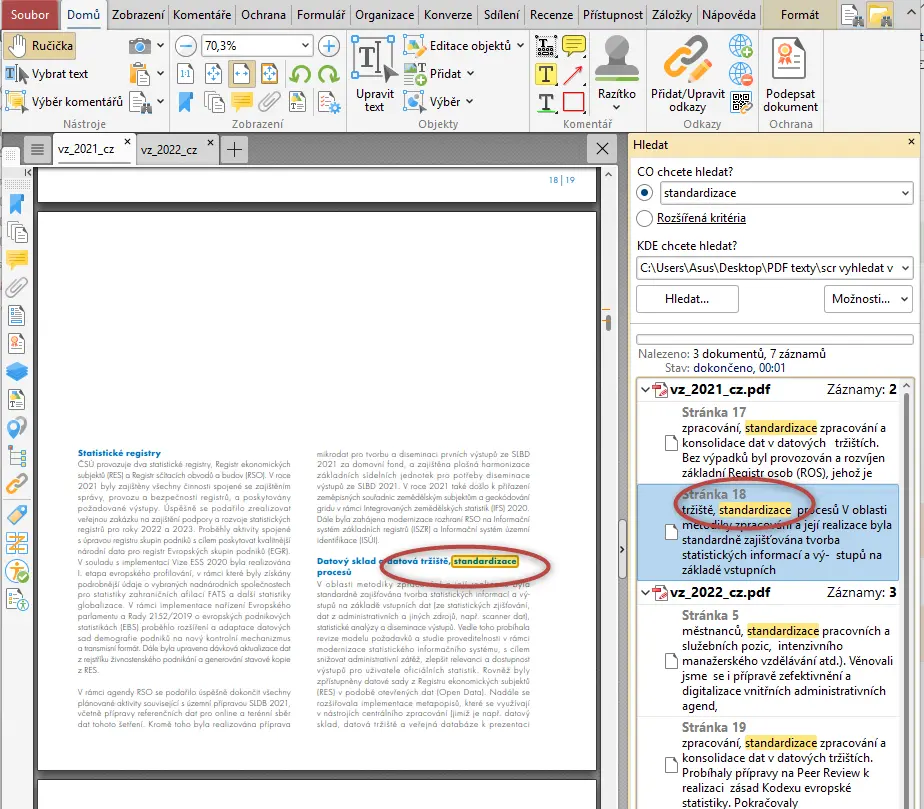
Task: Open the document tabs list menu icon
Action: pos(37,150)
